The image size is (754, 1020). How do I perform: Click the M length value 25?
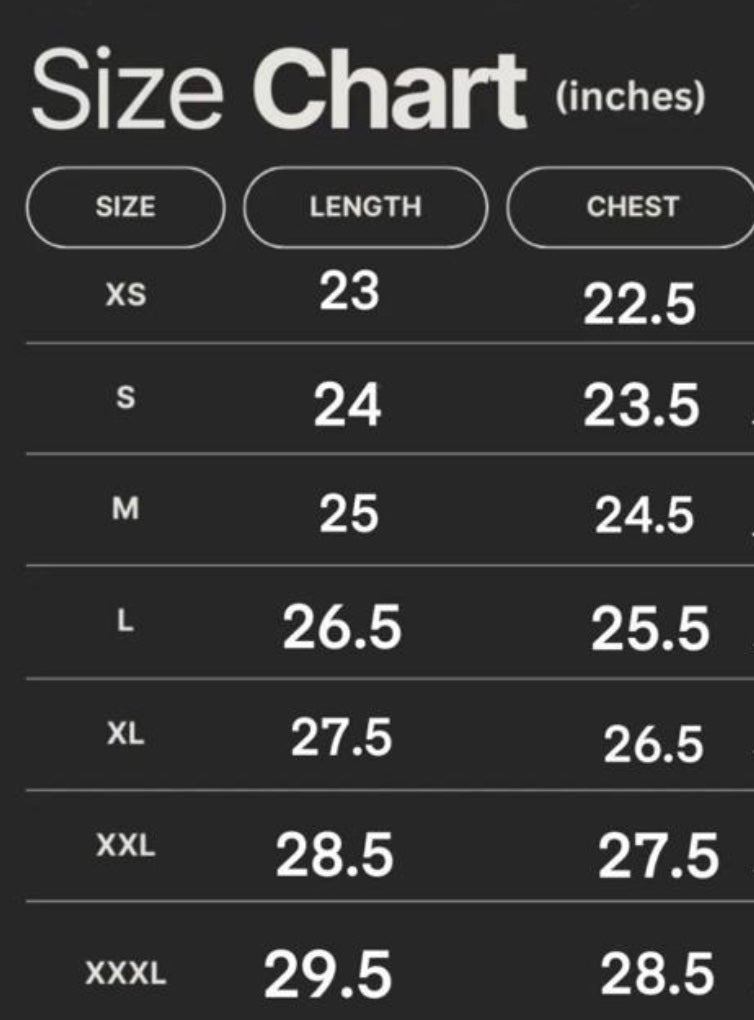(x=349, y=515)
